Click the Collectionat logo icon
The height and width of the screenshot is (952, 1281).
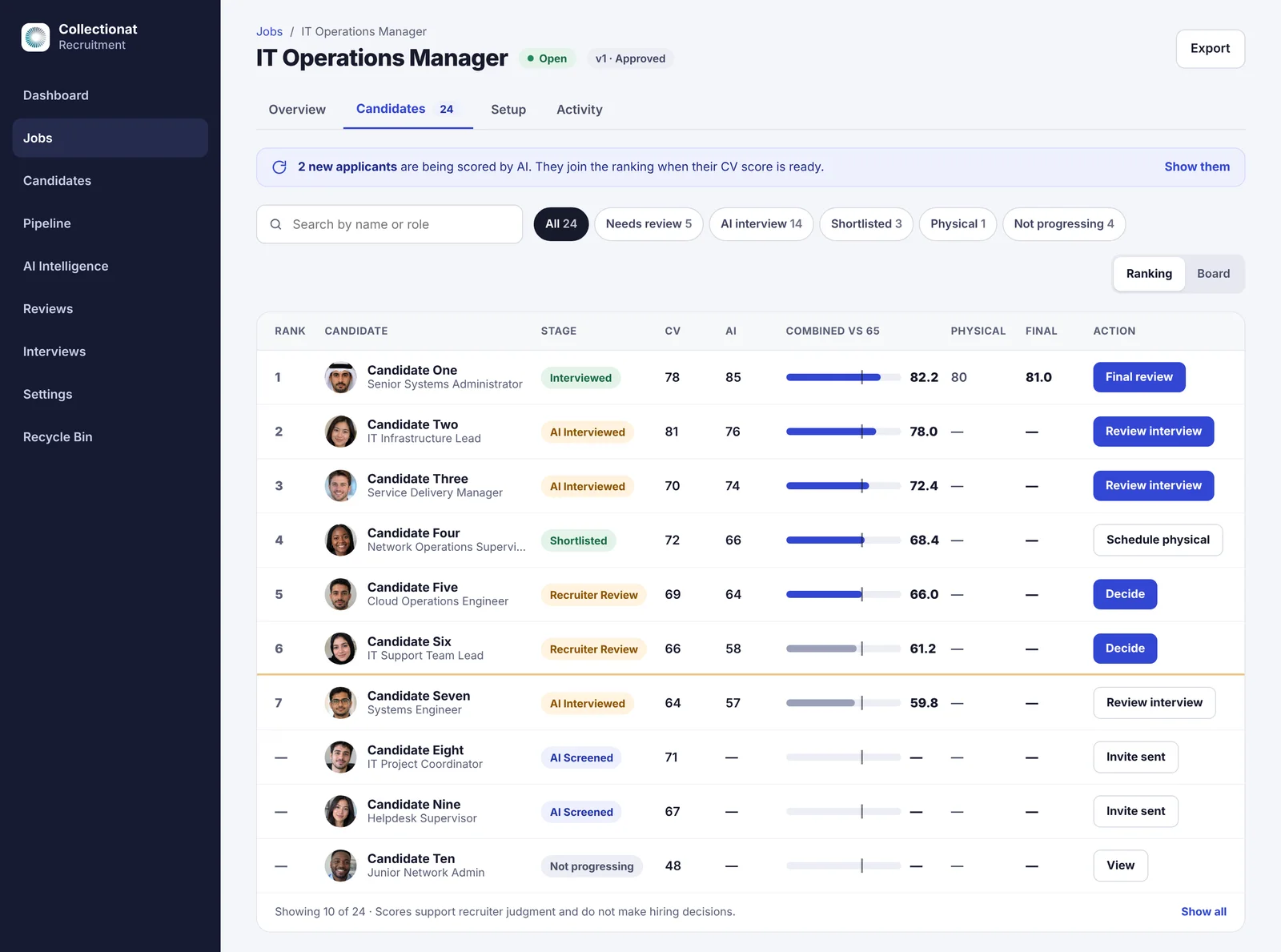(35, 37)
